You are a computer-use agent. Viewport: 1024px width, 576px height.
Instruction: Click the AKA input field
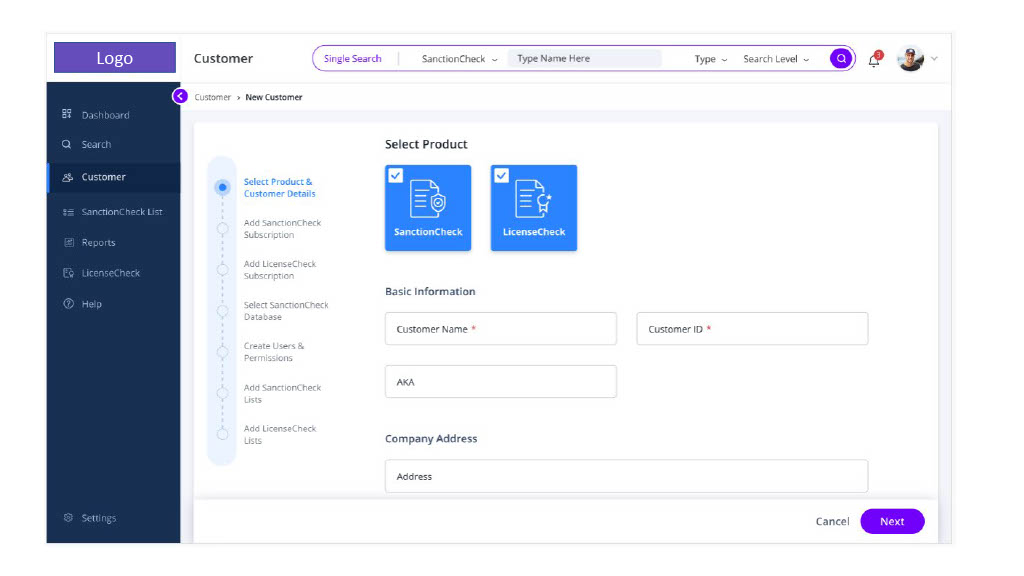point(500,381)
